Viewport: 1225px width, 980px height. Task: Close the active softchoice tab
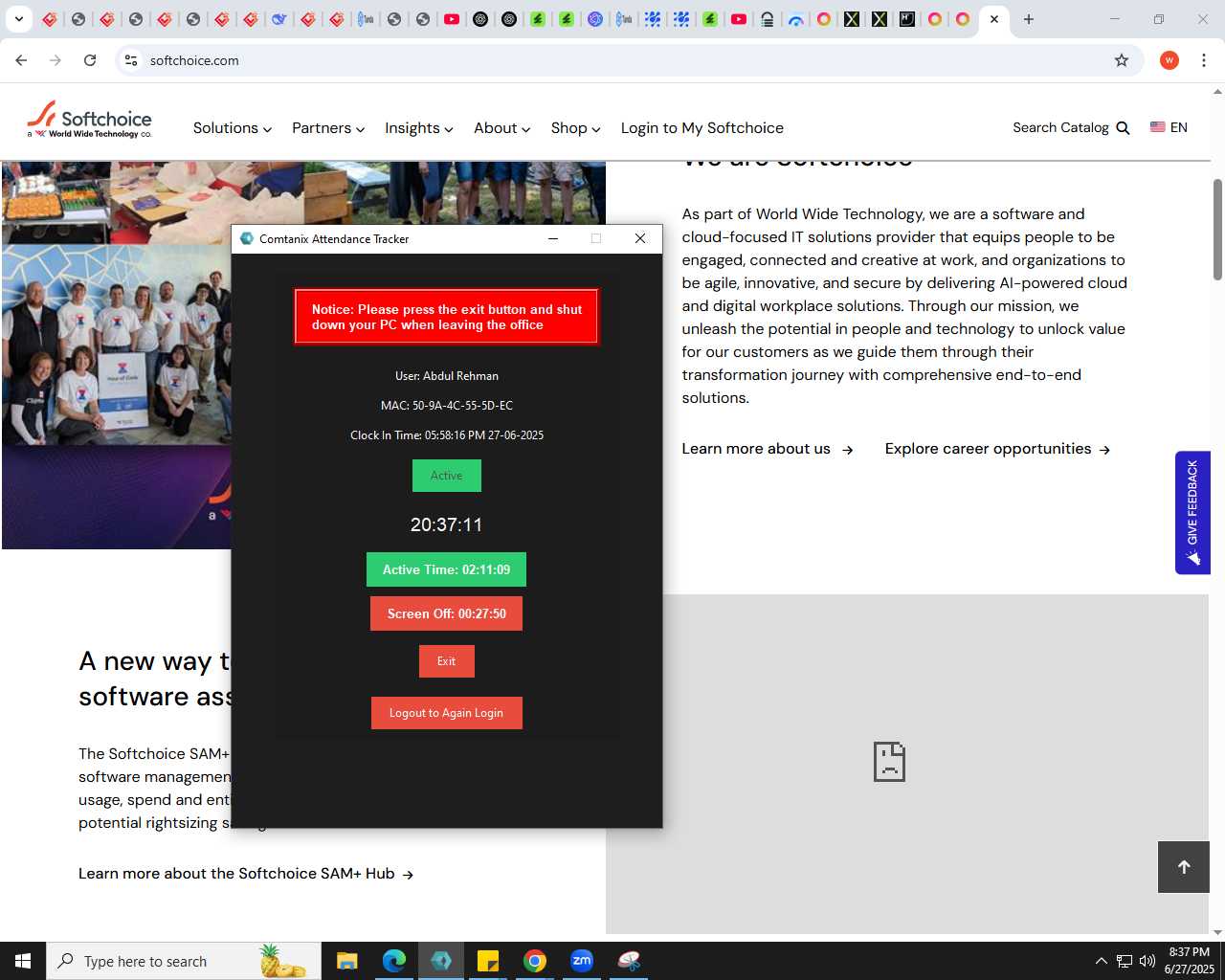pos(994,19)
